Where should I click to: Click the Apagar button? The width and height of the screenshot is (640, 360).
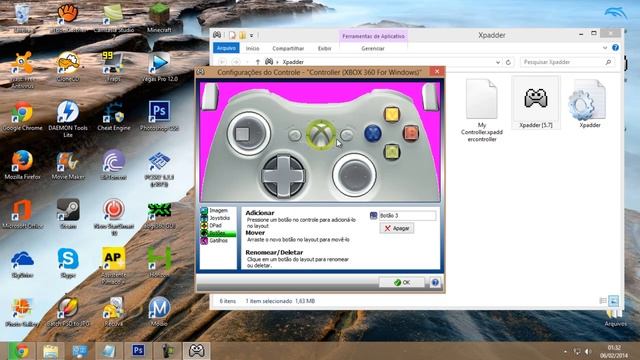tap(397, 228)
